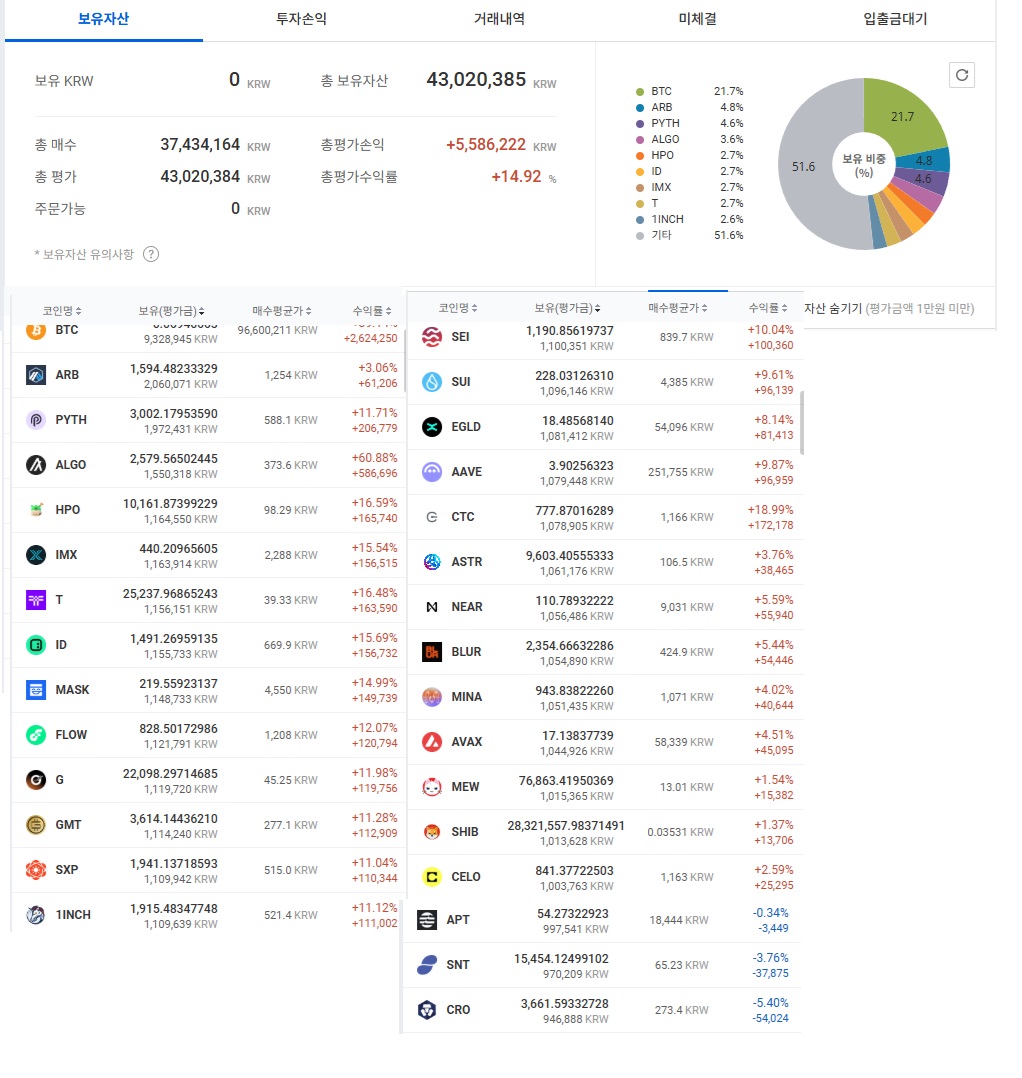Click the right table scrollbar
Screen dimensions: 1022x1078
tap(802, 423)
